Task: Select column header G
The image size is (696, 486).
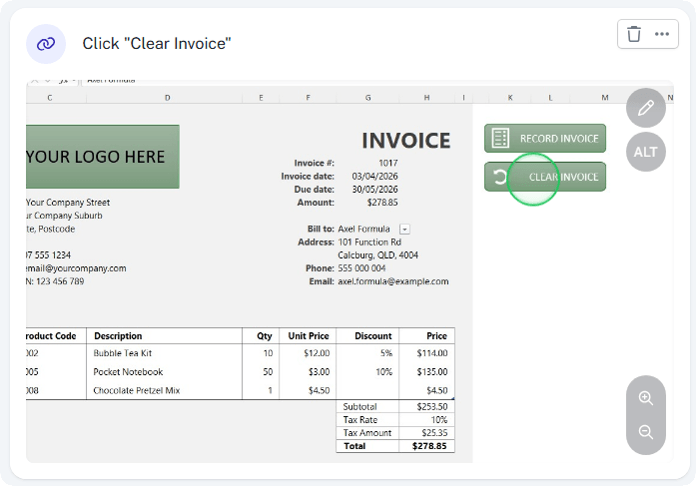Action: coord(368,98)
